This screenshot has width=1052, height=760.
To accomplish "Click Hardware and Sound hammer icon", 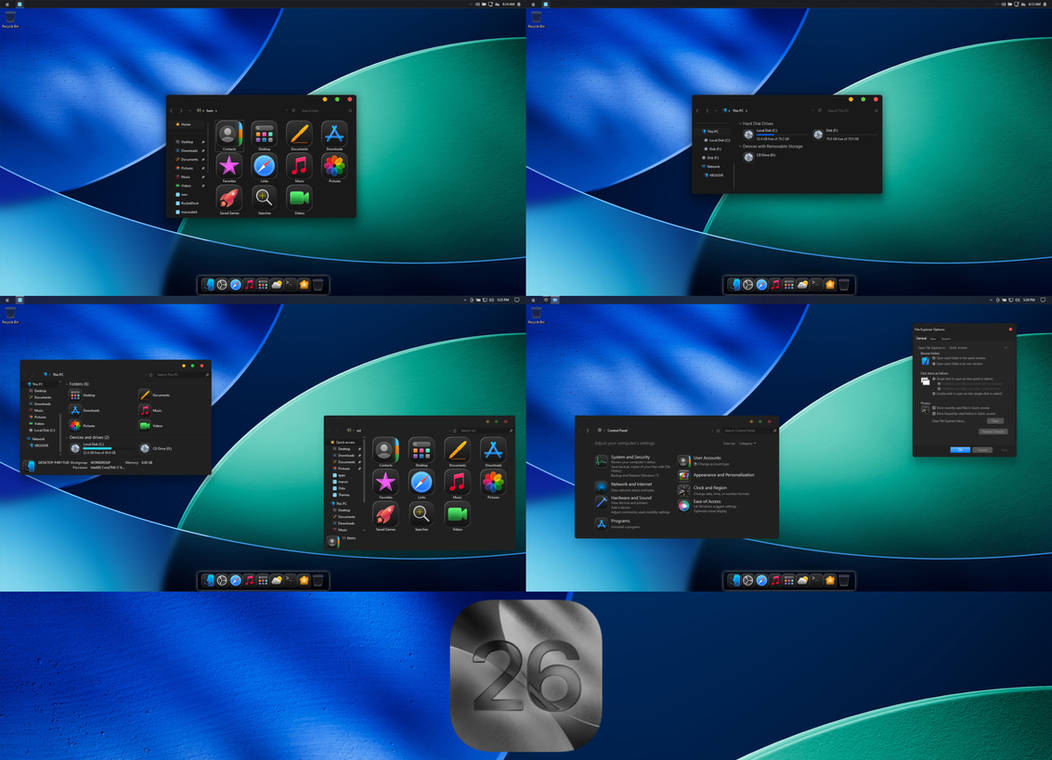I will click(x=601, y=502).
